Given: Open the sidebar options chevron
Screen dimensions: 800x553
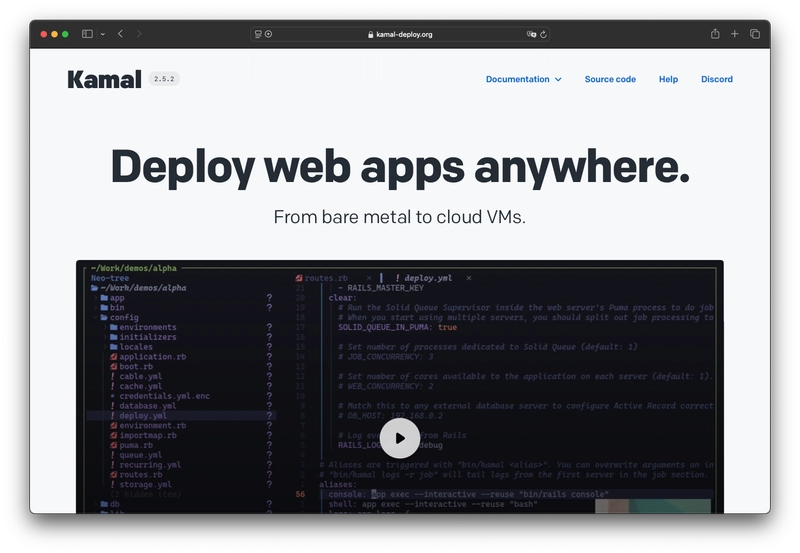Looking at the screenshot, I should coord(103,34).
